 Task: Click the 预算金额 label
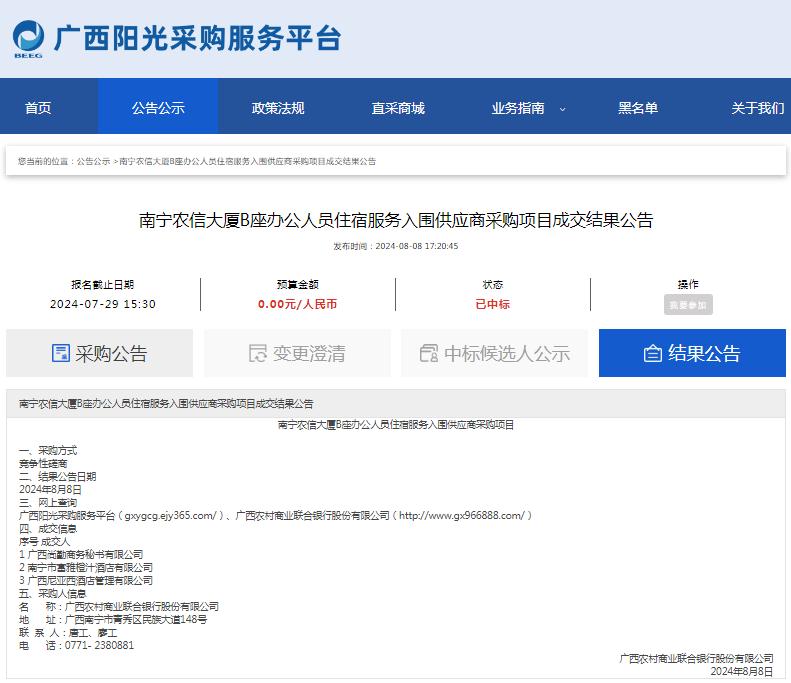point(298,284)
